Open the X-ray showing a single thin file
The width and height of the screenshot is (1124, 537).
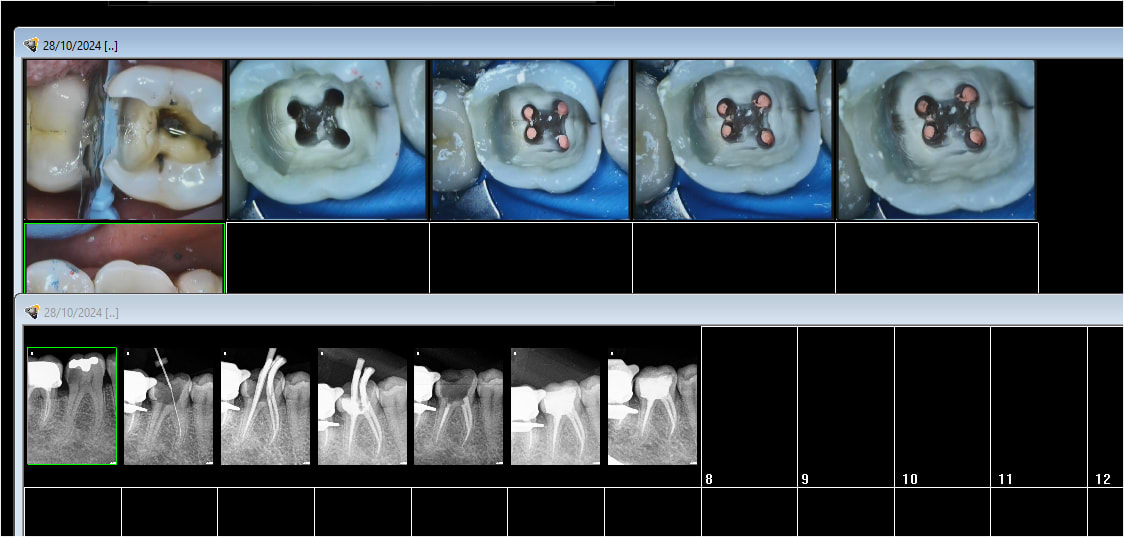168,406
